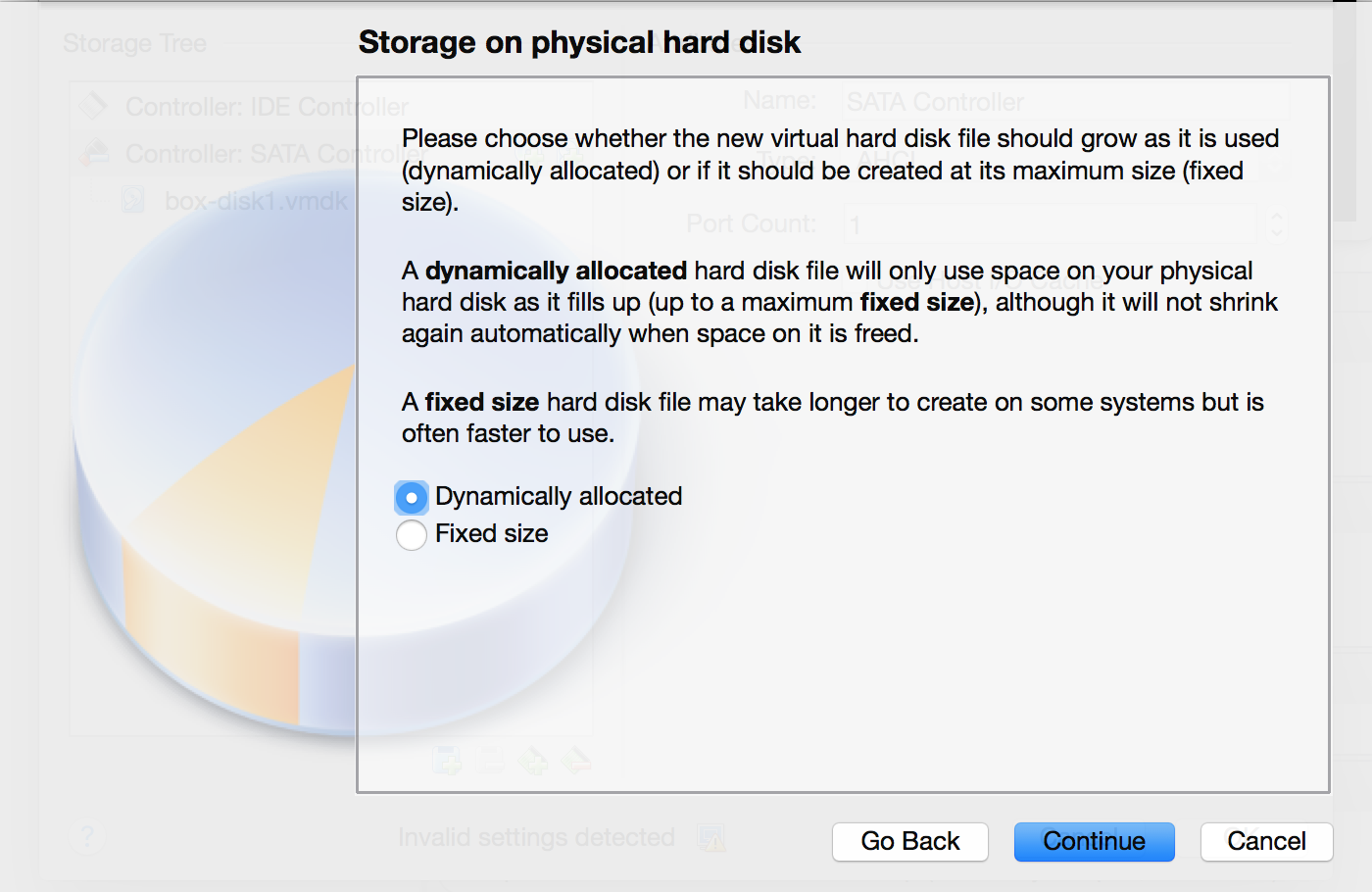This screenshot has height=892, width=1372.
Task: Click the remove controller icon below the tree
Action: [x=491, y=760]
